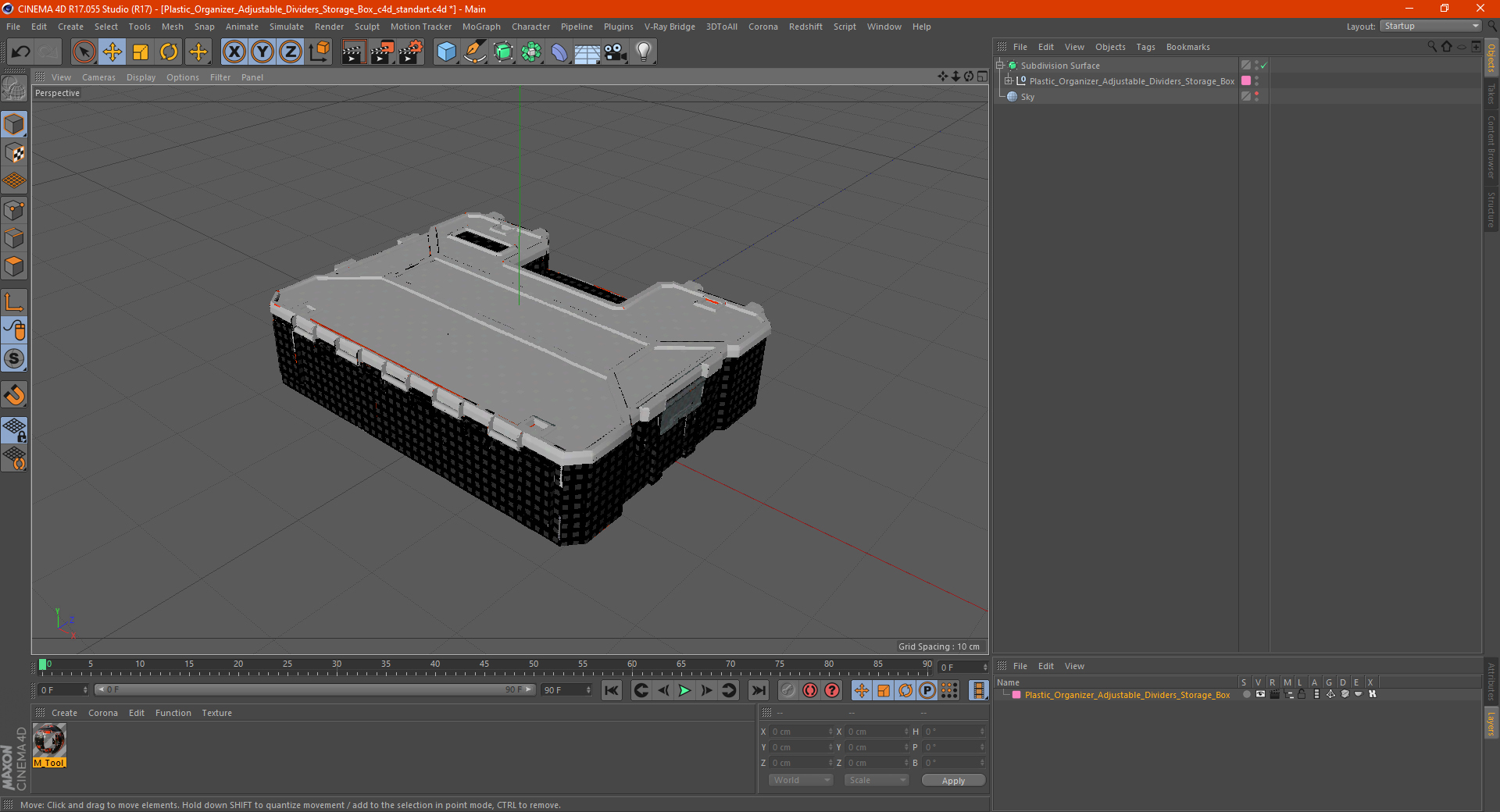Render the active view with clapperboard icon
The height and width of the screenshot is (812, 1500).
pos(353,52)
